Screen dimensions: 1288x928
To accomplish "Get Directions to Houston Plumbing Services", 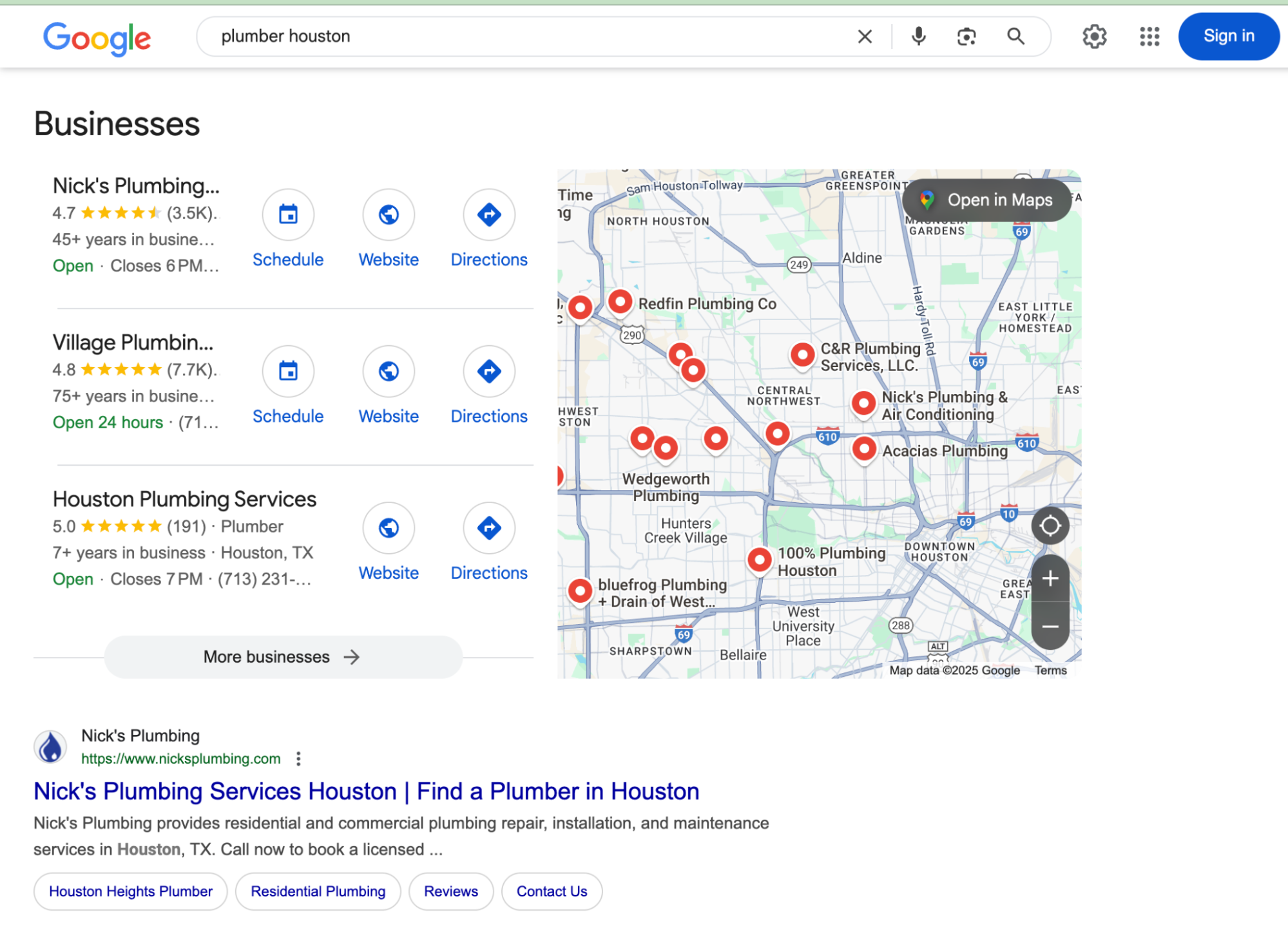I will 488,528.
